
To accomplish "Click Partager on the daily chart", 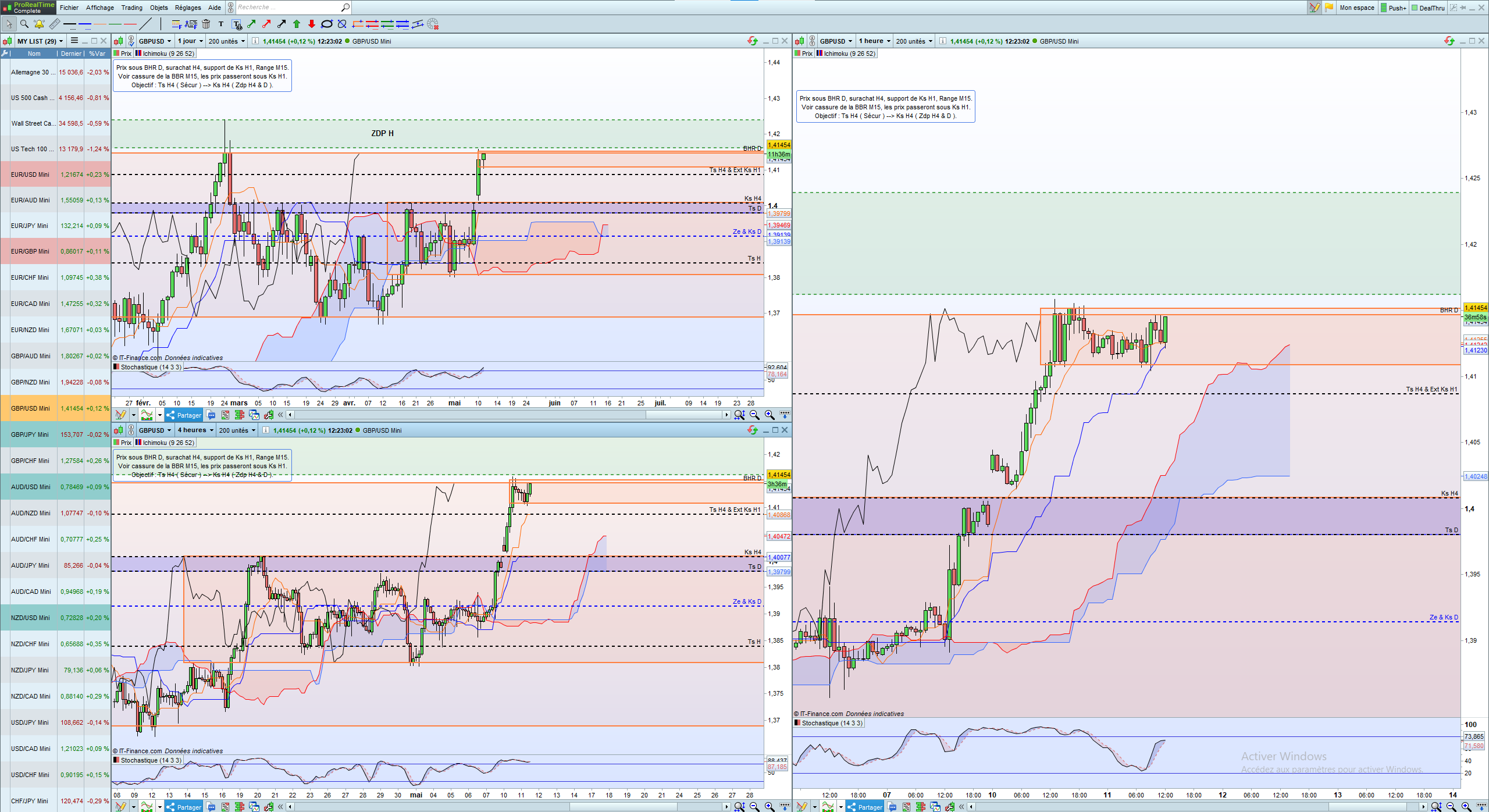I will coord(184,415).
